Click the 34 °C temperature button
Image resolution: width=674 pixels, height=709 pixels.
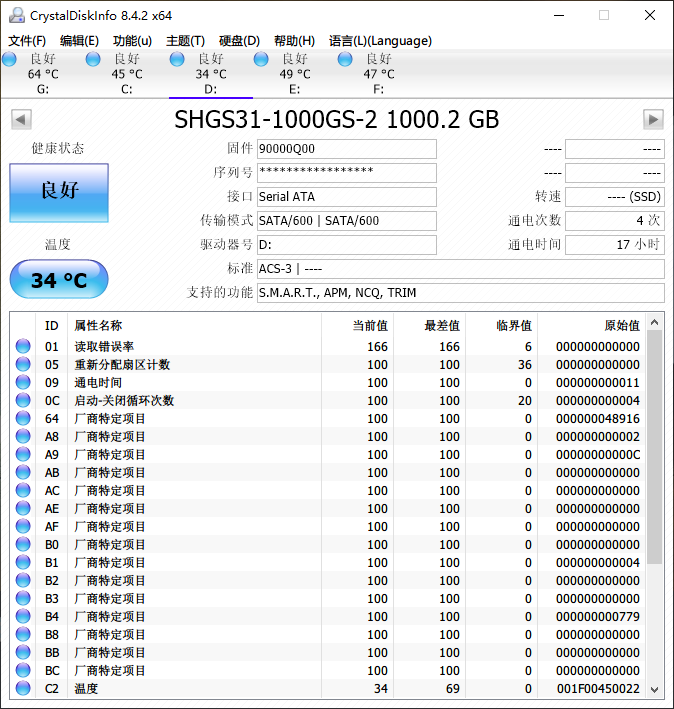pos(59,279)
